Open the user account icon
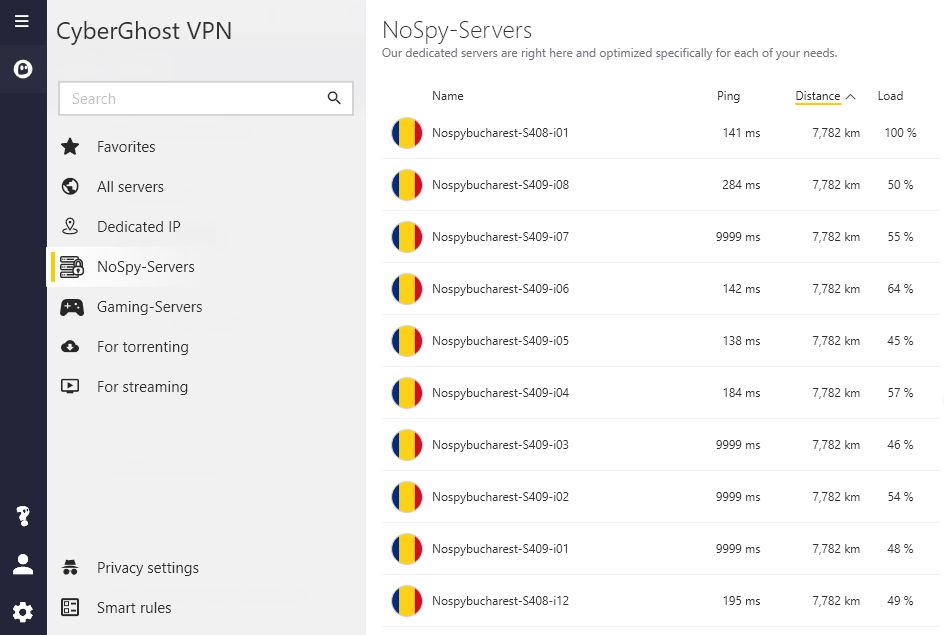 (x=23, y=564)
